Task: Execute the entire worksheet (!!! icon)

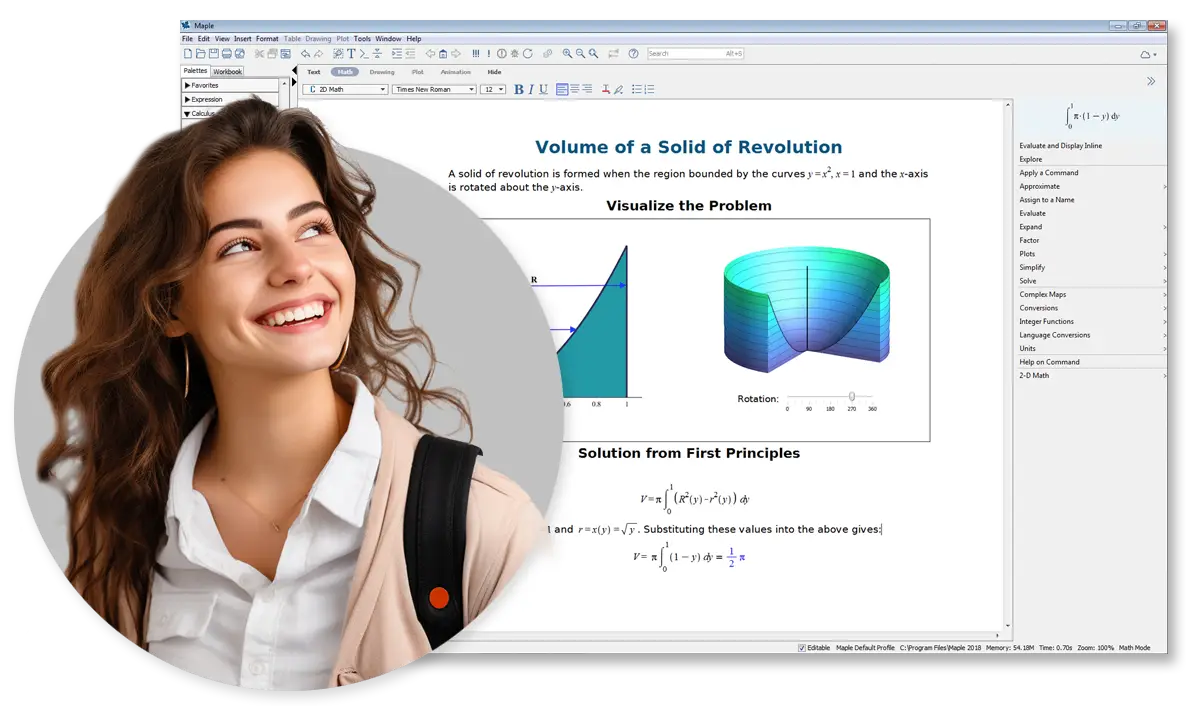Action: click(x=475, y=53)
